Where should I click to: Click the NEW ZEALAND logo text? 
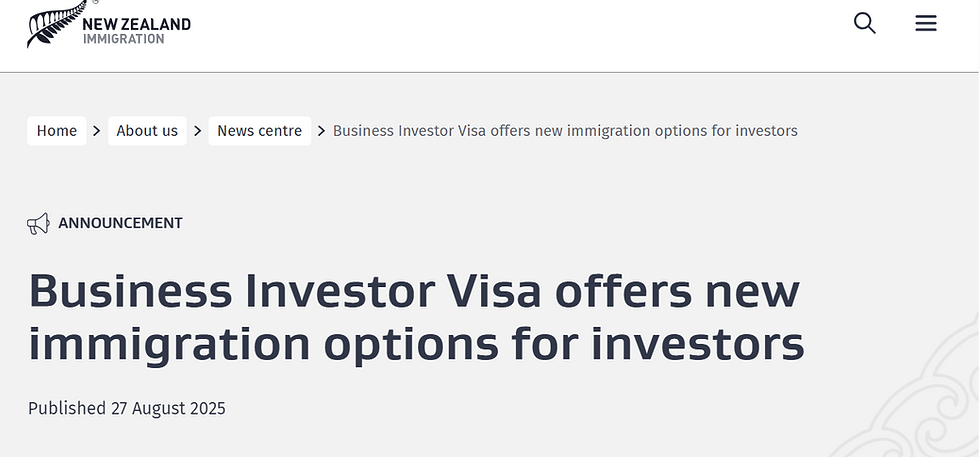137,23
